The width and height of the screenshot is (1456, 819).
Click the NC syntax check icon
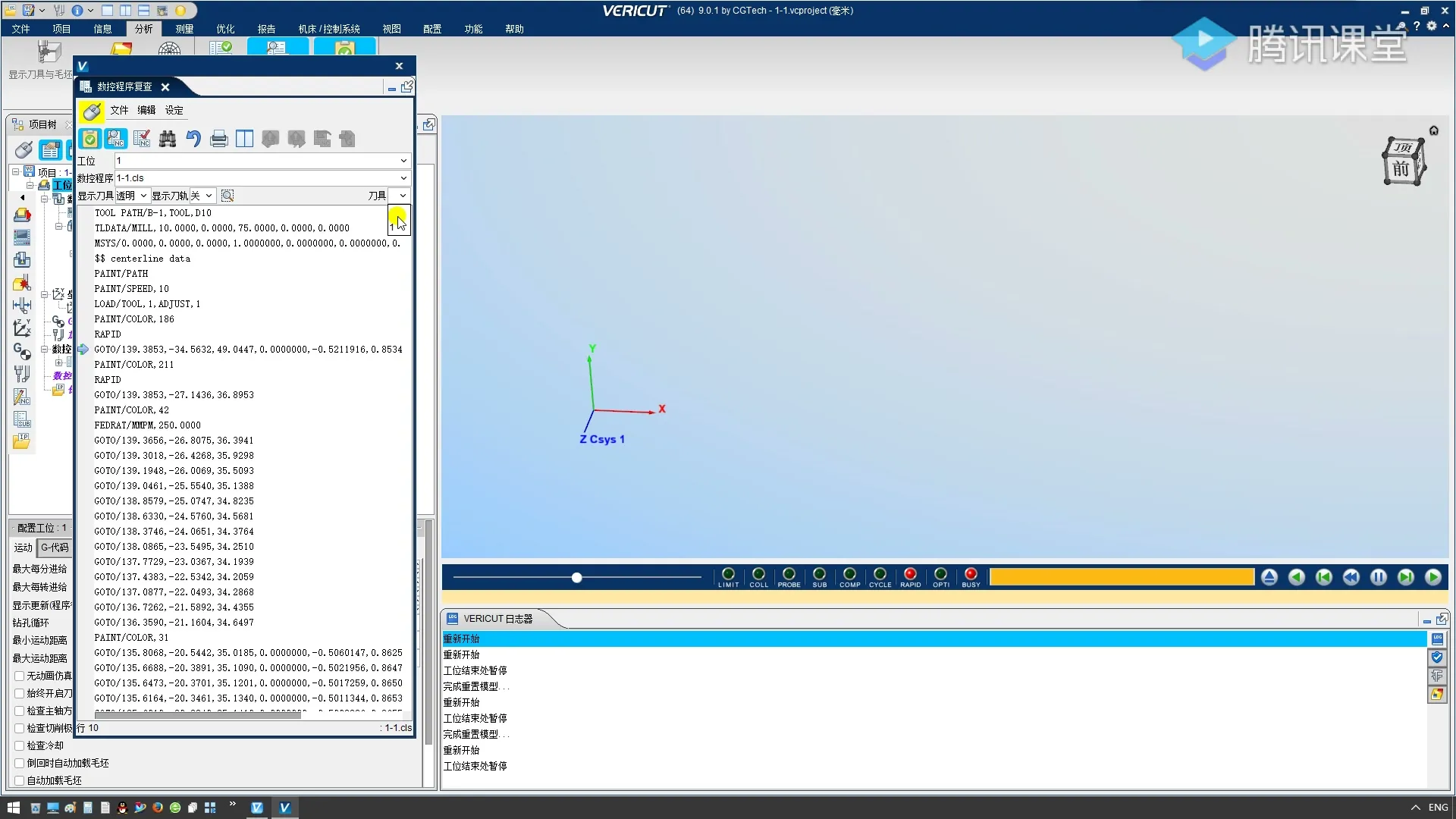[x=142, y=139]
